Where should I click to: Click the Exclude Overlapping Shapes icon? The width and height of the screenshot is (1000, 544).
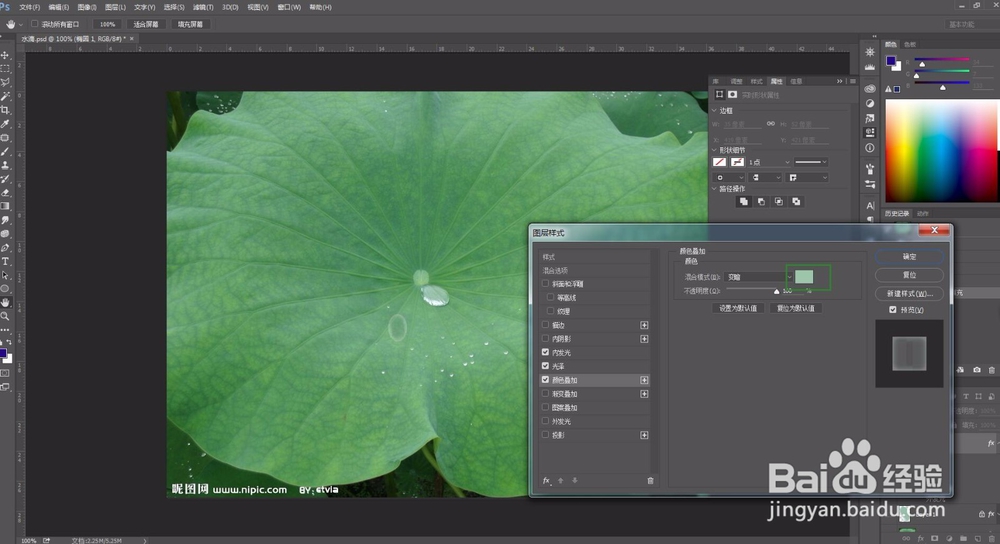coord(796,202)
